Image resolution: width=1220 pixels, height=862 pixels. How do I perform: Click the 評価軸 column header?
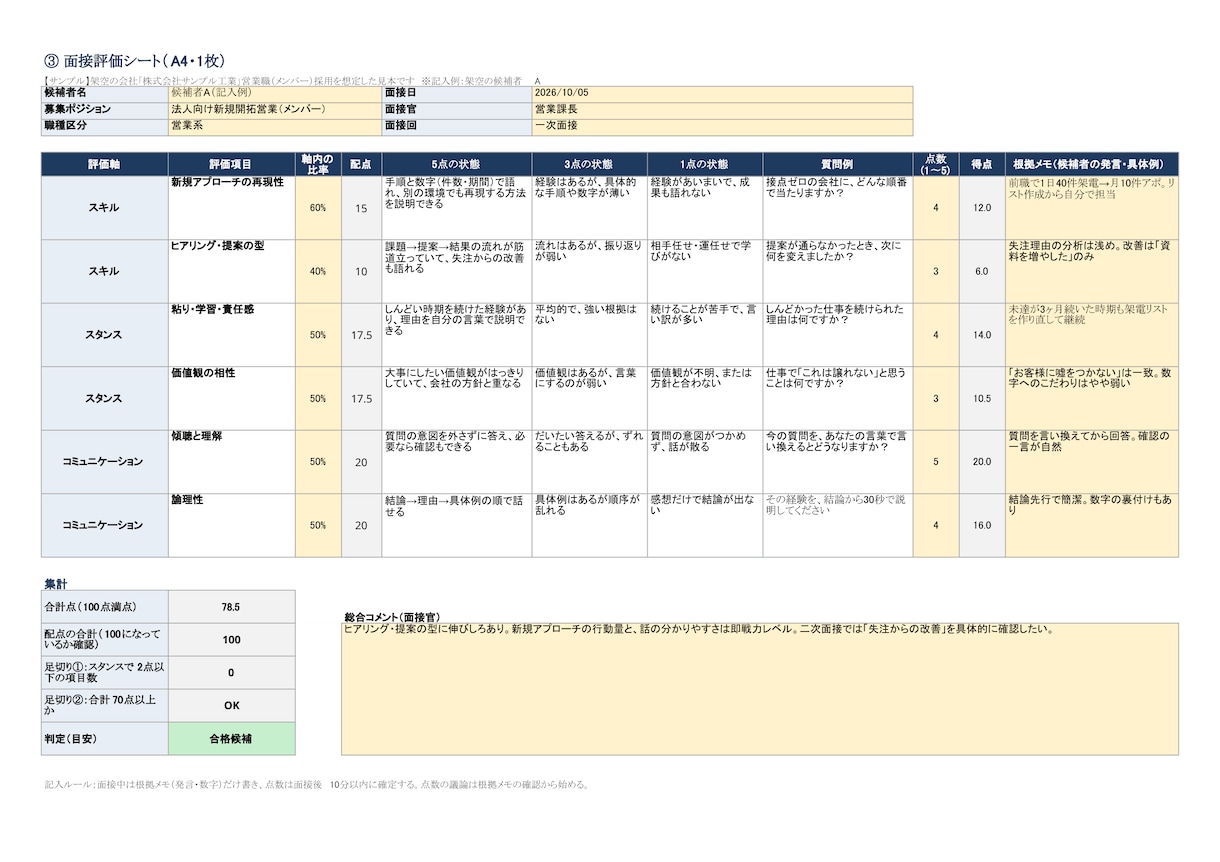tap(105, 164)
